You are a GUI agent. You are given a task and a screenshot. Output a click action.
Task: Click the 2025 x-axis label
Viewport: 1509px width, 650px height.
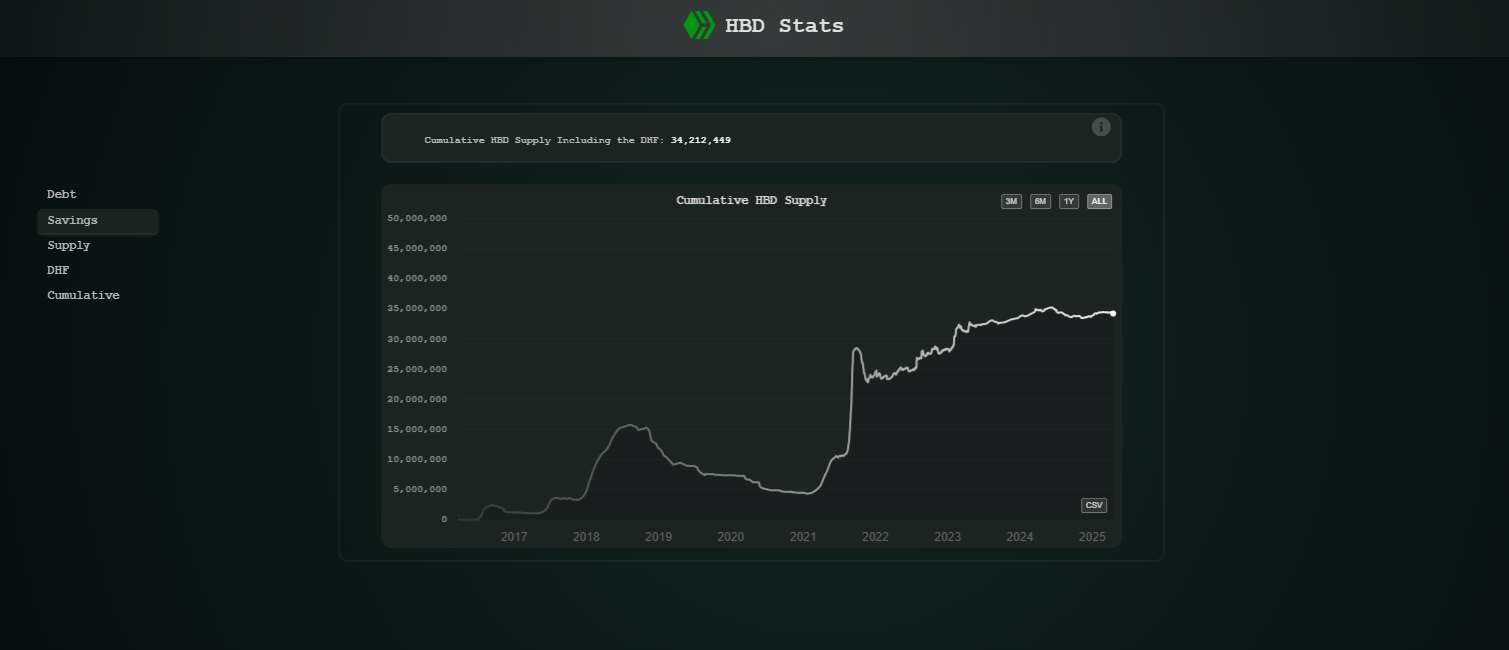(1092, 537)
